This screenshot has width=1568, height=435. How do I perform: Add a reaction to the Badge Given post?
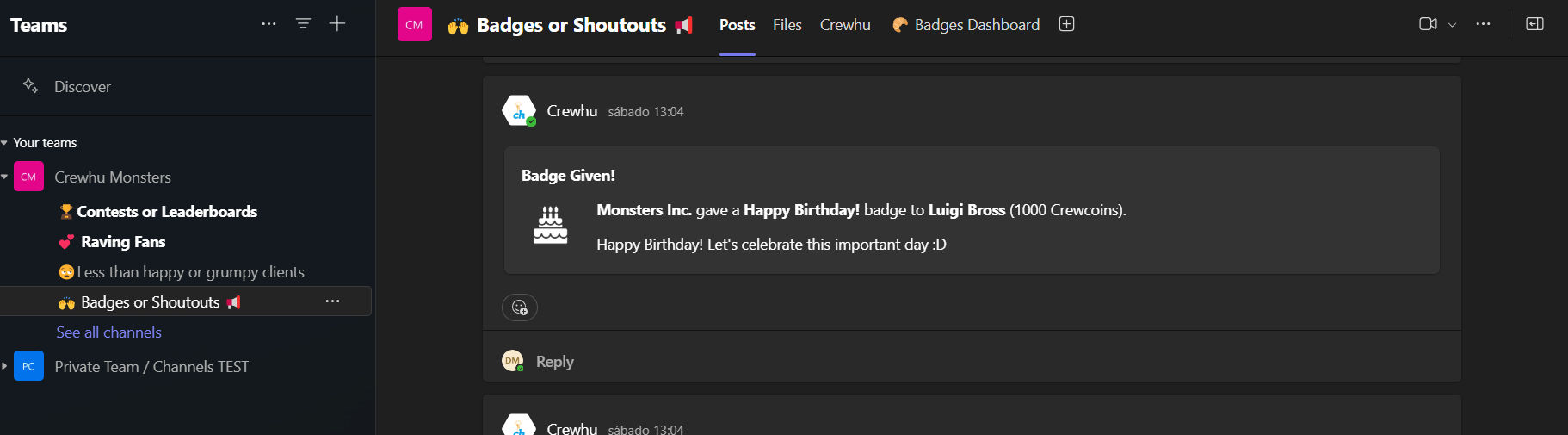(520, 308)
